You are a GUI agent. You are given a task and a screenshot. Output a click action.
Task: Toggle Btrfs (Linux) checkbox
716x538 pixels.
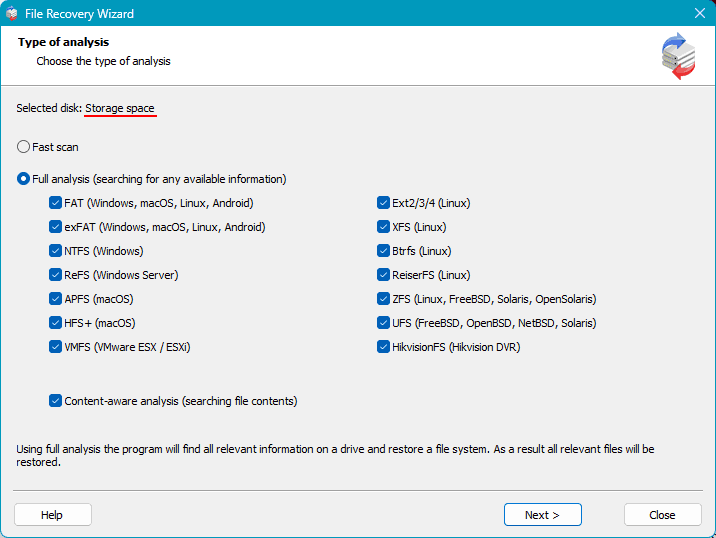383,251
